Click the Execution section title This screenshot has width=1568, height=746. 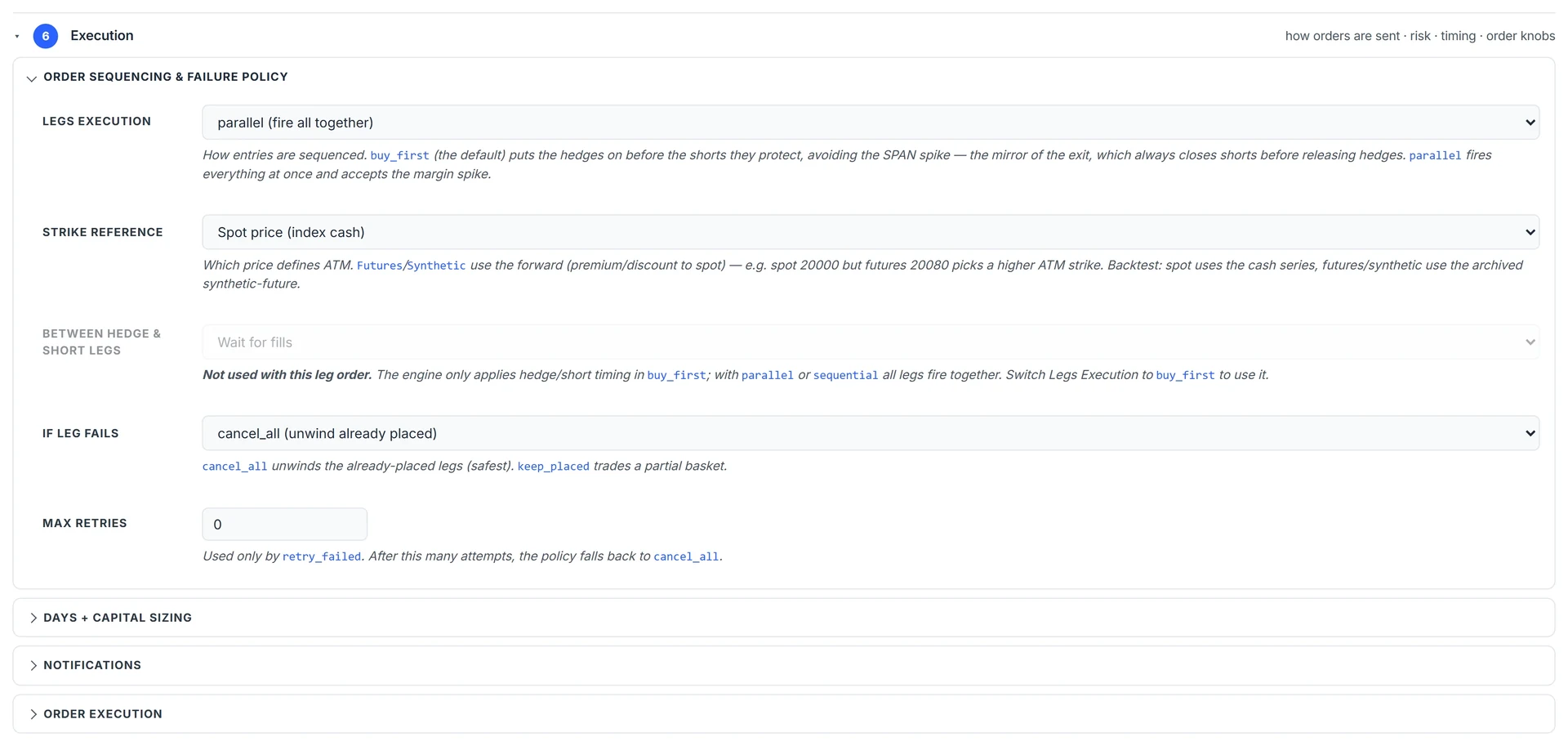102,36
